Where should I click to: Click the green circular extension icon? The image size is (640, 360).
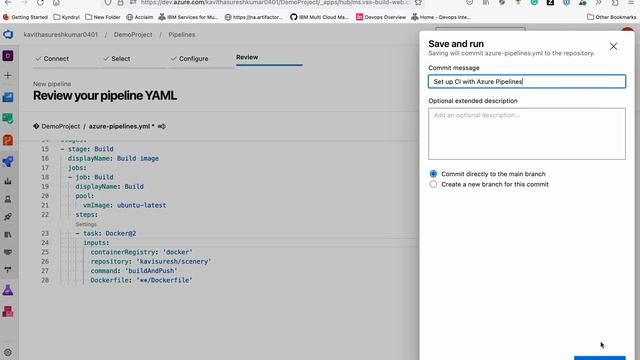[534, 2]
